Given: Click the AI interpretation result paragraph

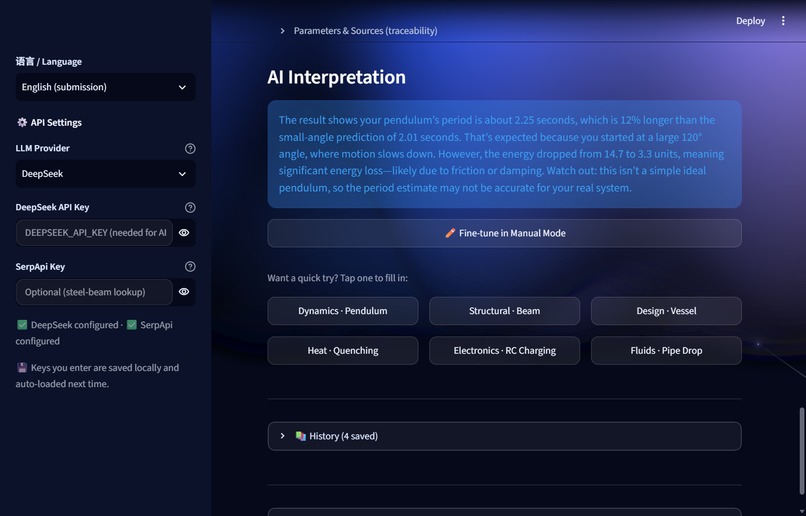Looking at the screenshot, I should click(x=504, y=154).
